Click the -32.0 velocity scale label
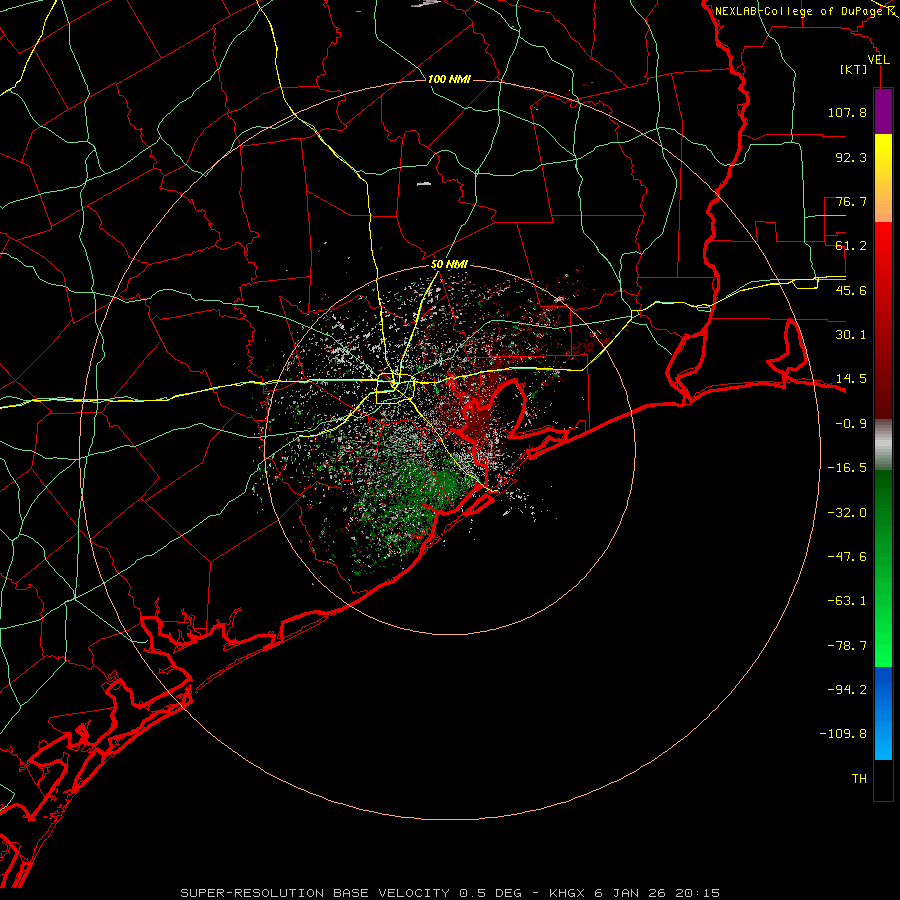Screen dimensions: 900x900 point(847,513)
